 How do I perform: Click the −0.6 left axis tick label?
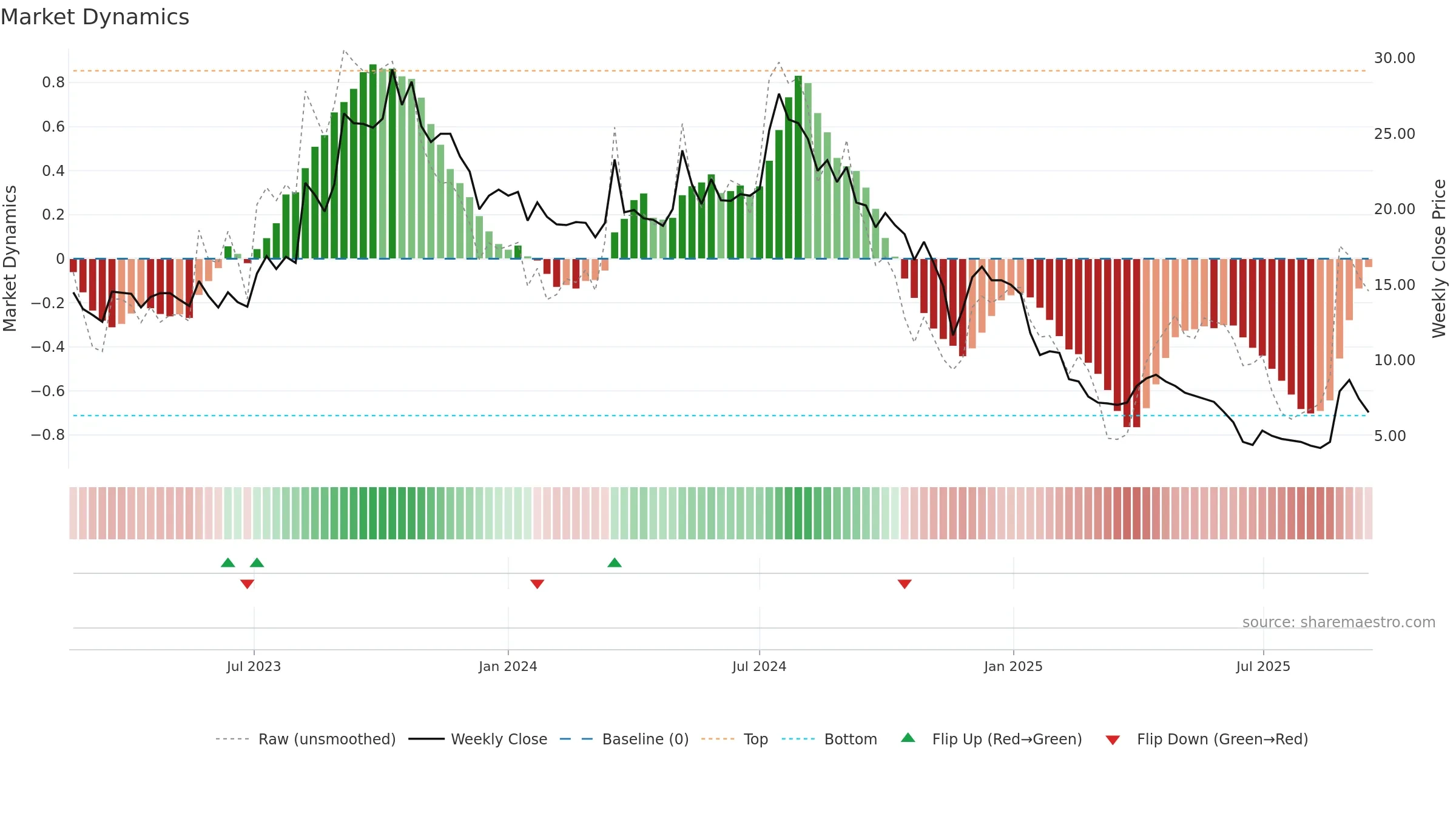coord(48,391)
